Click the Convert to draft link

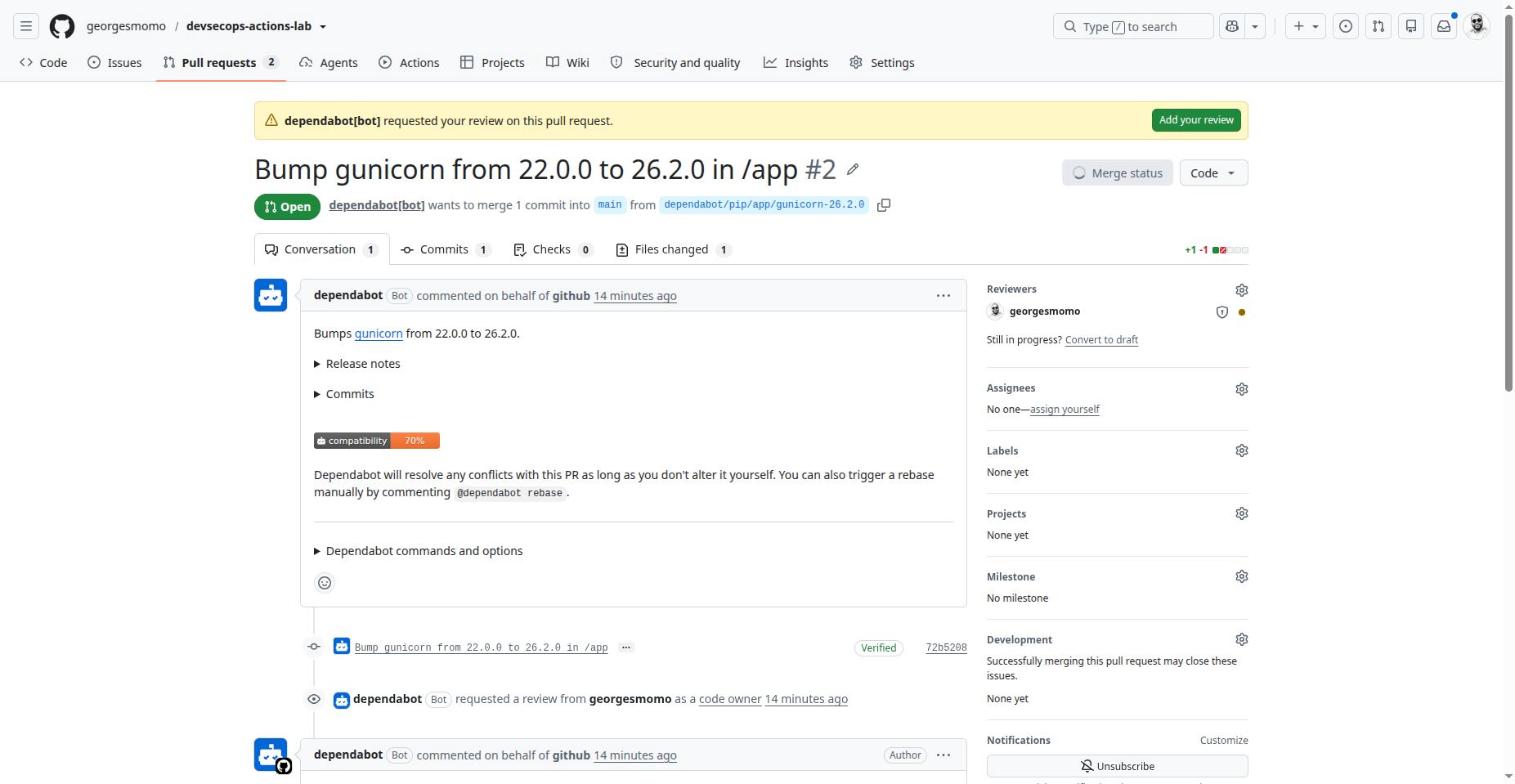coord(1101,340)
